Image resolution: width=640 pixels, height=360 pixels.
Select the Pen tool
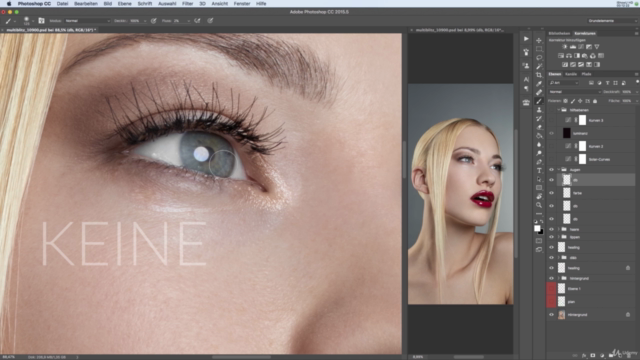539,162
